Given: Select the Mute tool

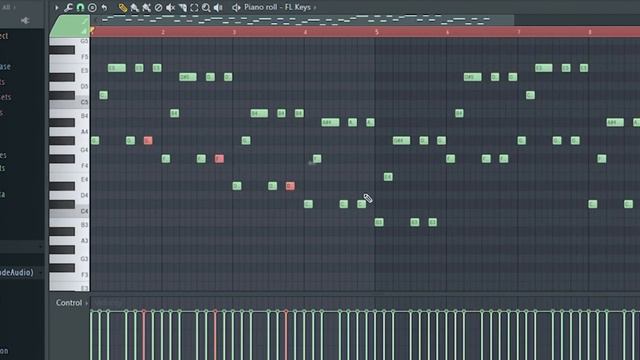Looking at the screenshot, I should (x=170, y=7).
